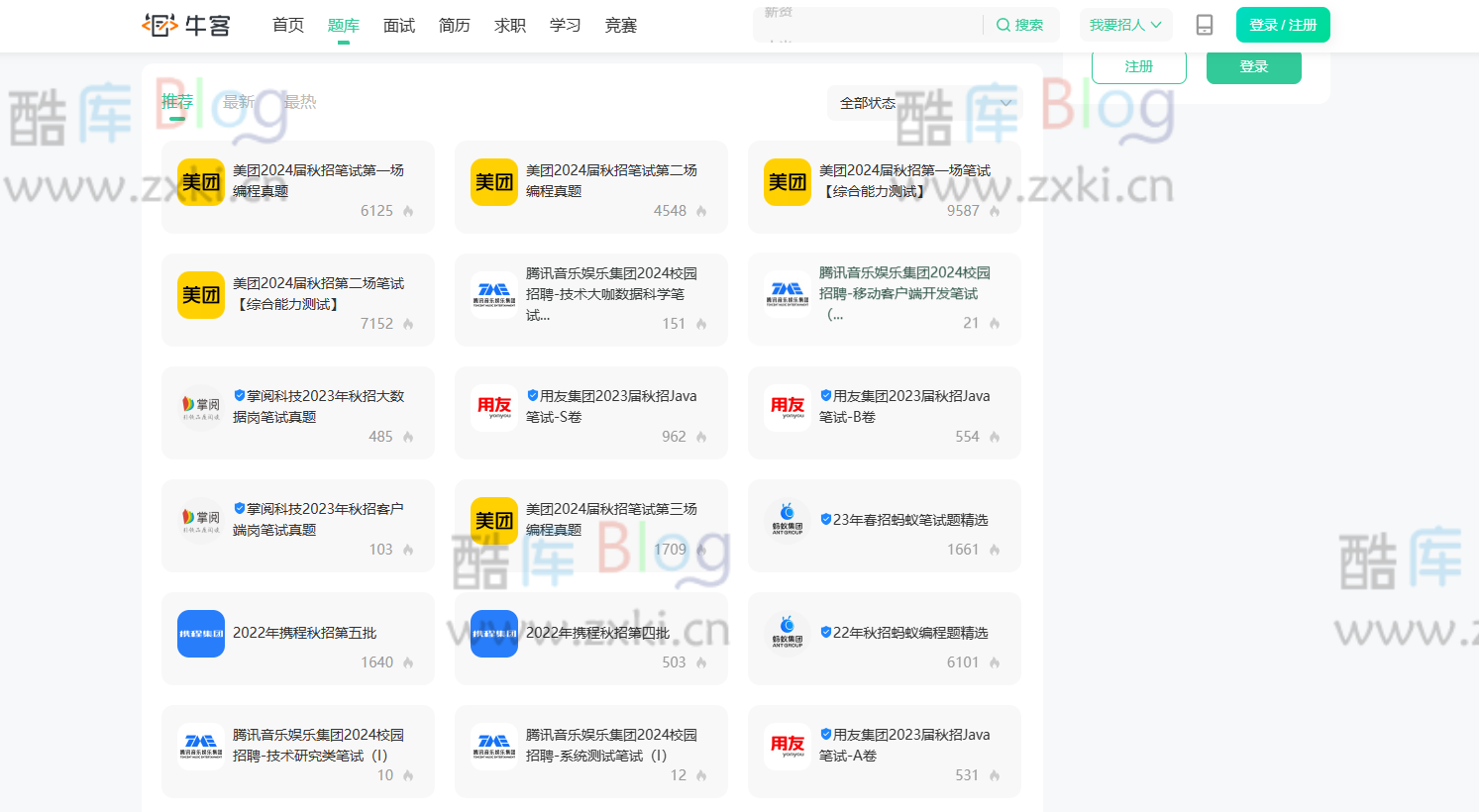
Task: Click the 牛客 logo
Action: click(184, 25)
